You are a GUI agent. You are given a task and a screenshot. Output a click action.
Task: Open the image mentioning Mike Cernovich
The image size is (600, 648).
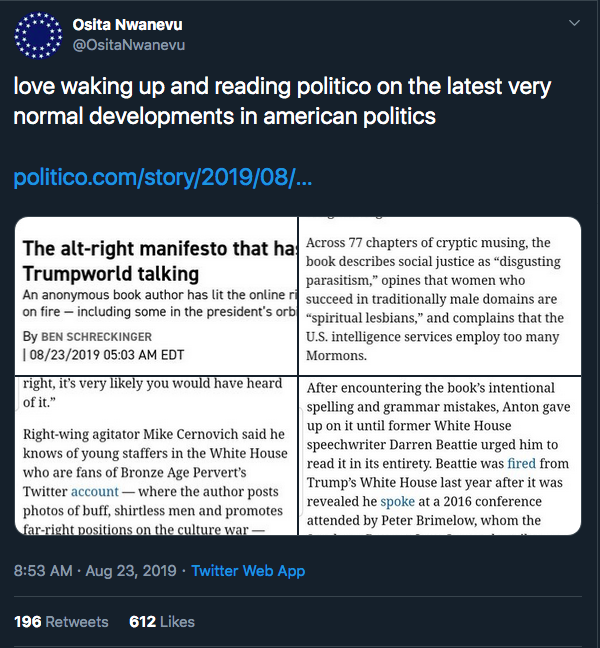pyautogui.click(x=158, y=456)
